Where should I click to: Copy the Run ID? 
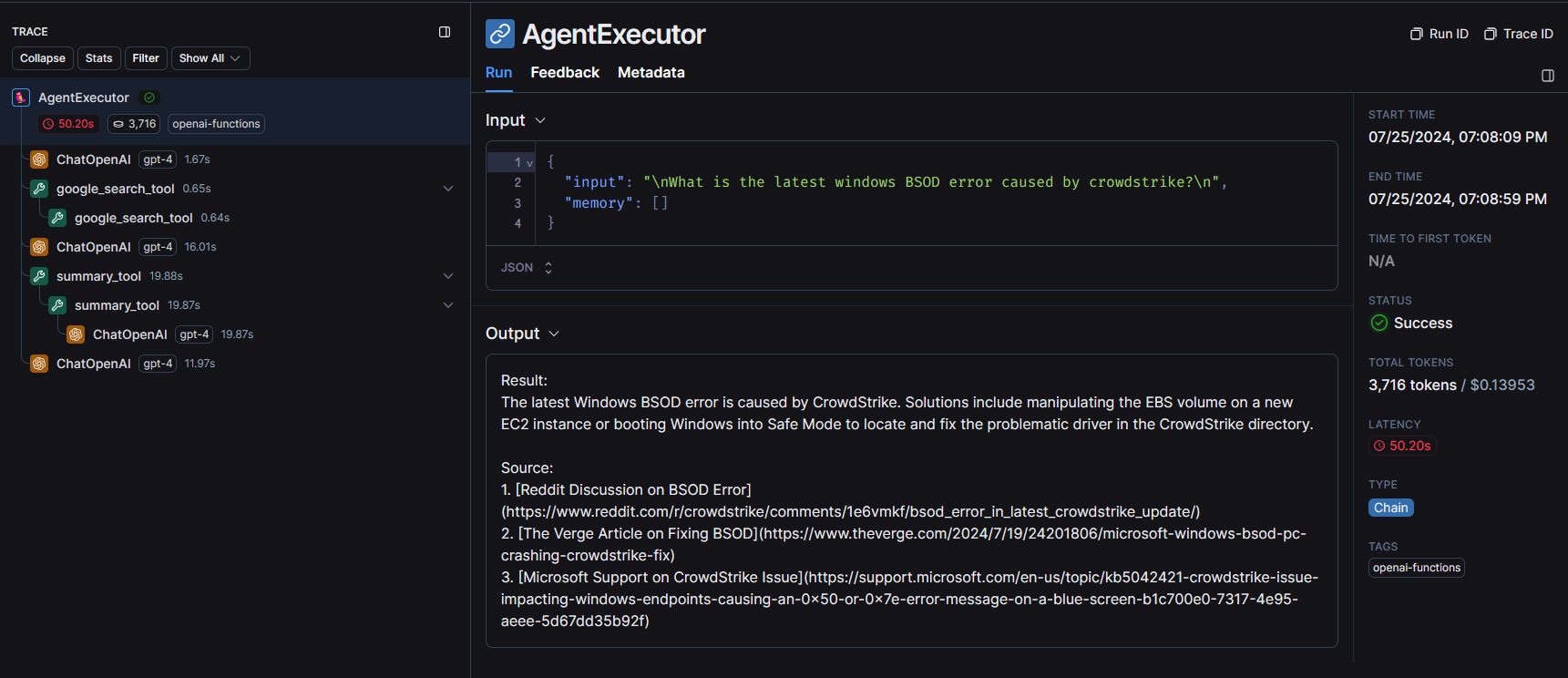(1440, 34)
